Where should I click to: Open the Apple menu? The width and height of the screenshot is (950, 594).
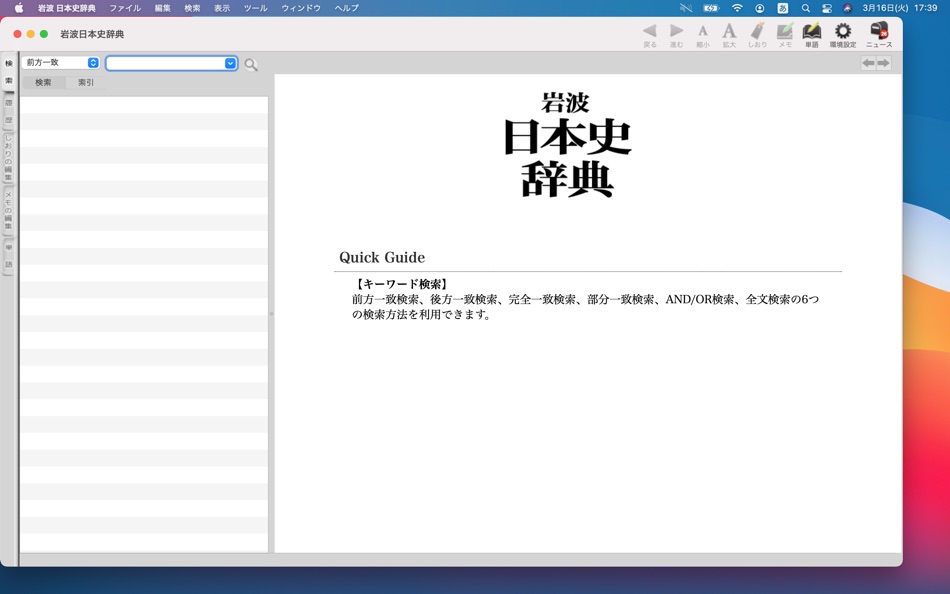pyautogui.click(x=19, y=8)
